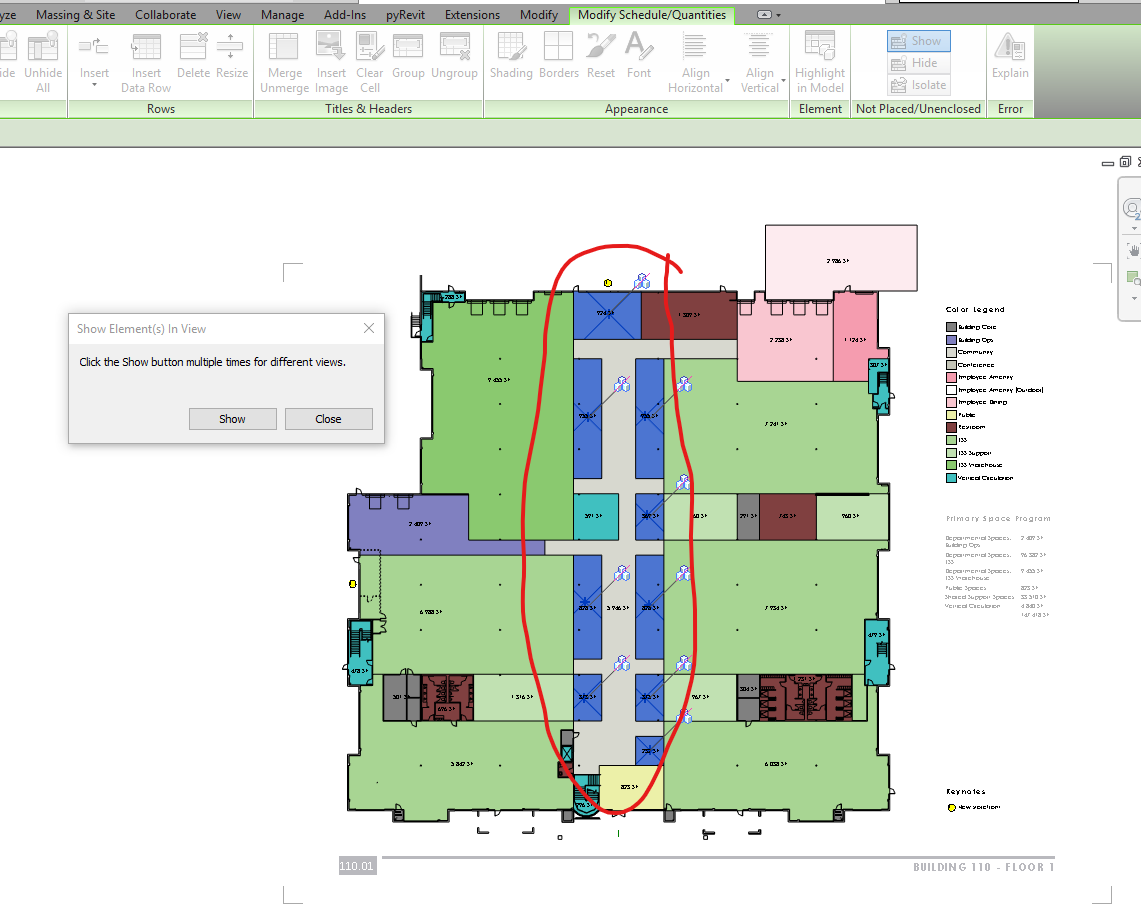Viewport: 1141px width, 913px height.
Task: Open the Align Vertical dropdown arrow
Action: tap(783, 80)
